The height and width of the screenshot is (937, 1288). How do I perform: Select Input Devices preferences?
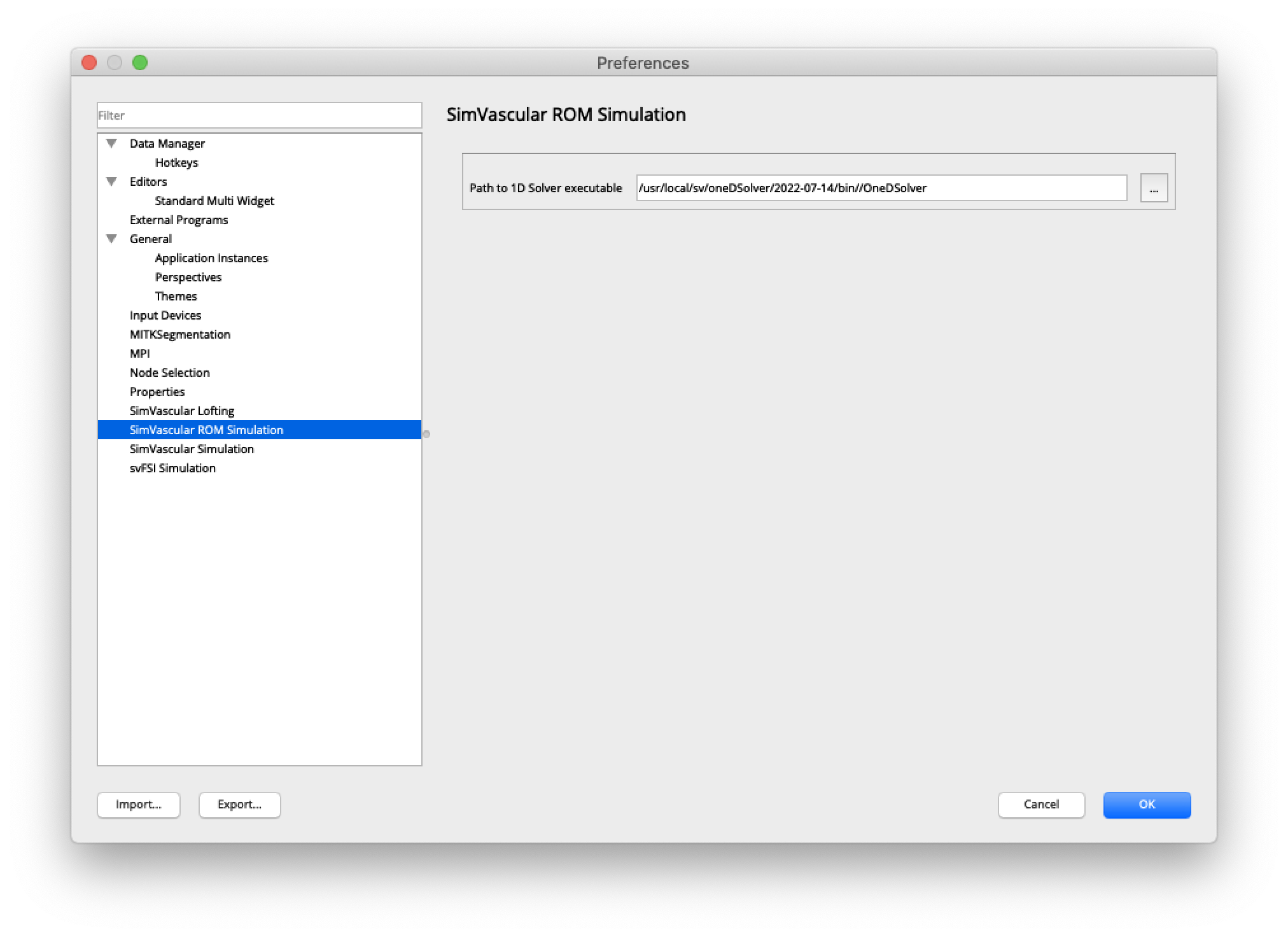(165, 315)
